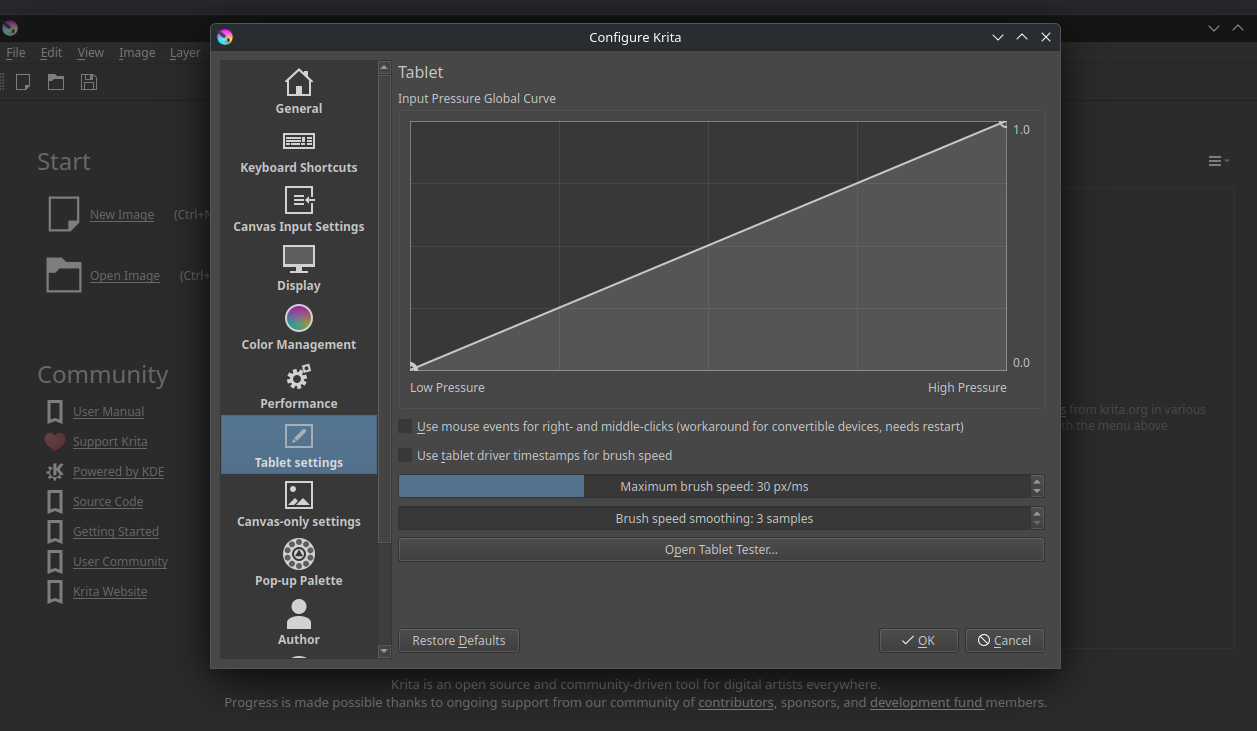Open the news options hamburger menu
This screenshot has width=1257, height=731.
1217,161
